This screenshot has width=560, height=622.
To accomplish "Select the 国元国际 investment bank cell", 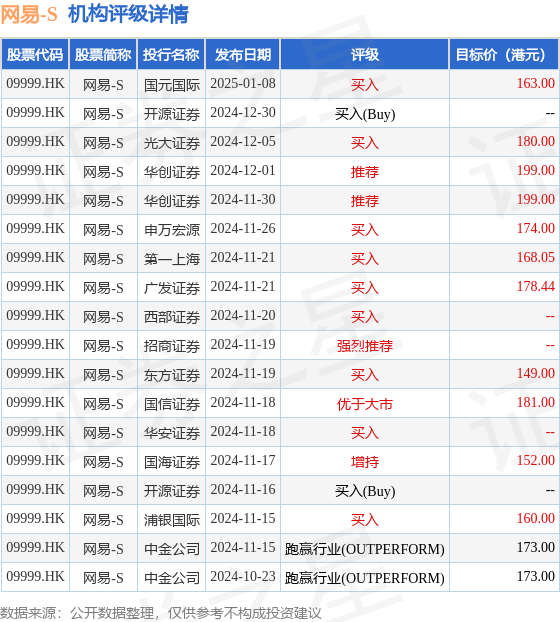I will click(x=171, y=84).
